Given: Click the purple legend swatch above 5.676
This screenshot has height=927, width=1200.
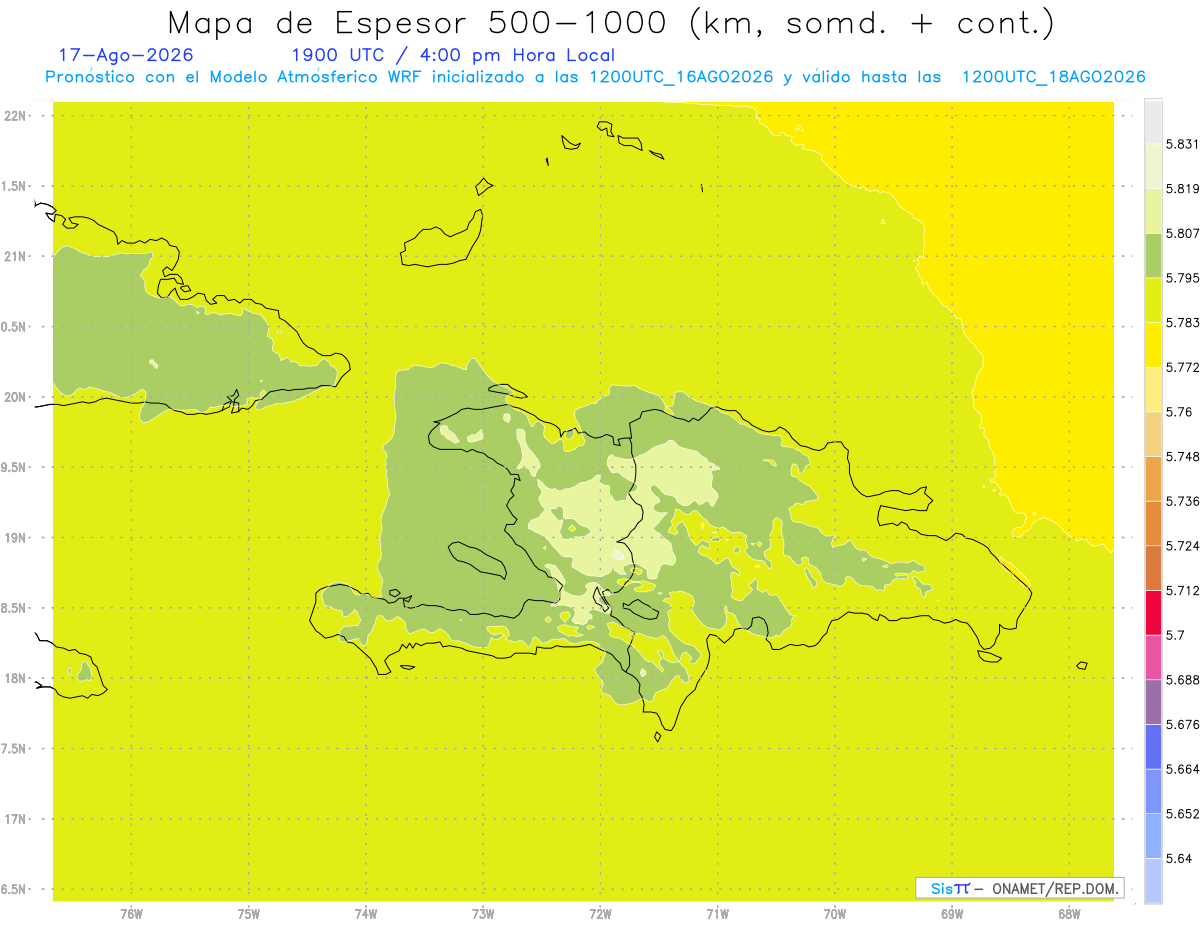Looking at the screenshot, I should (1153, 701).
